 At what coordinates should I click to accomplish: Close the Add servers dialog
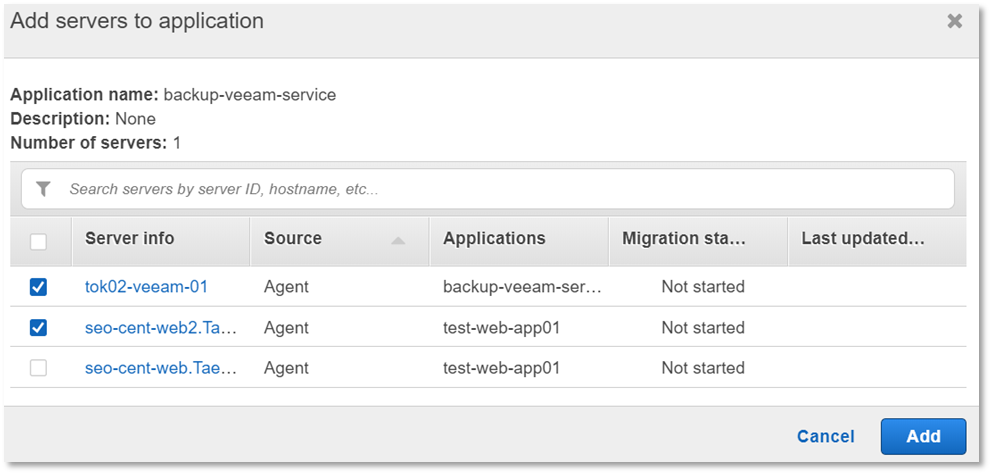pos(955,21)
